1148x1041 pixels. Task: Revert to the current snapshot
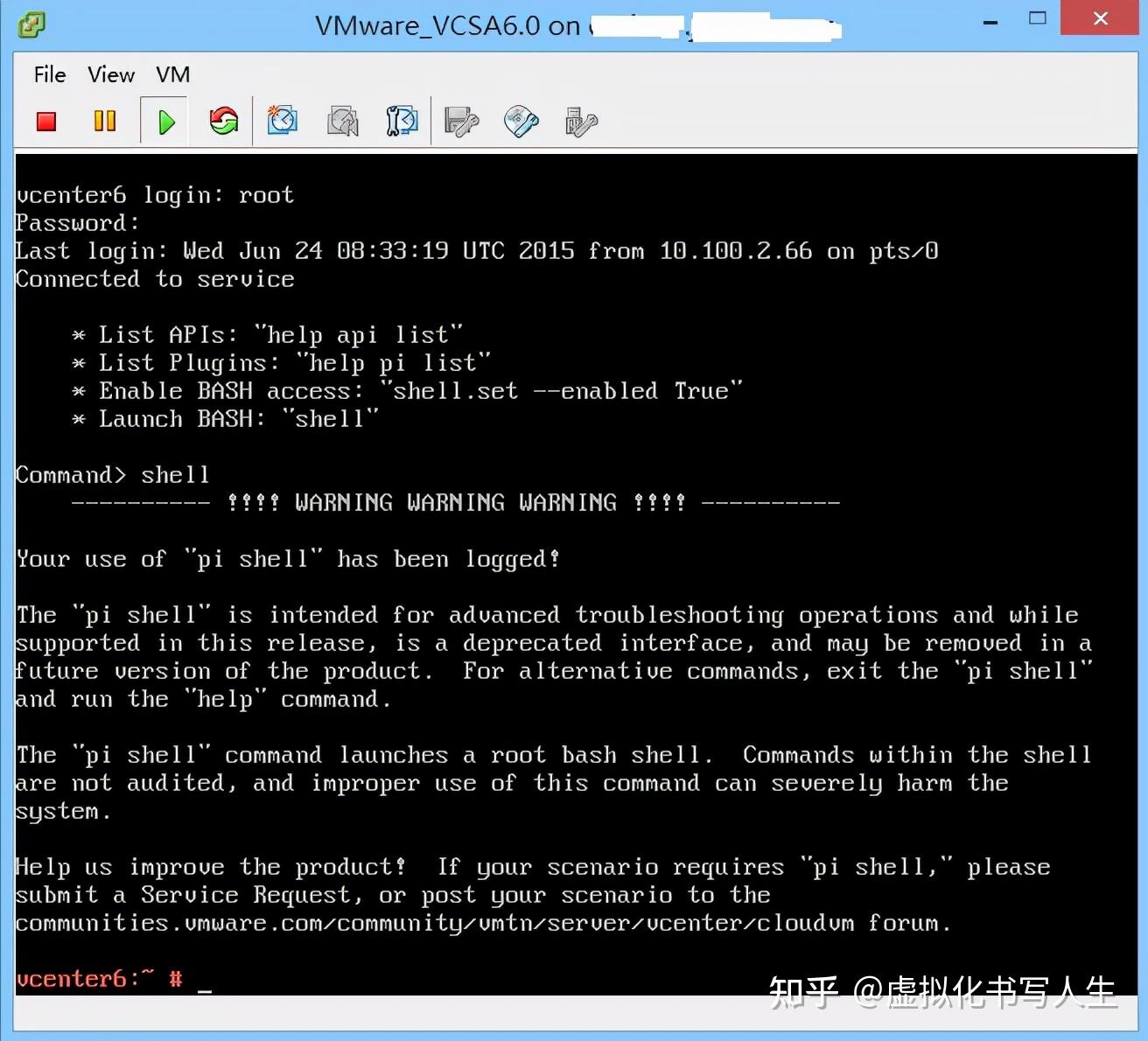[341, 121]
